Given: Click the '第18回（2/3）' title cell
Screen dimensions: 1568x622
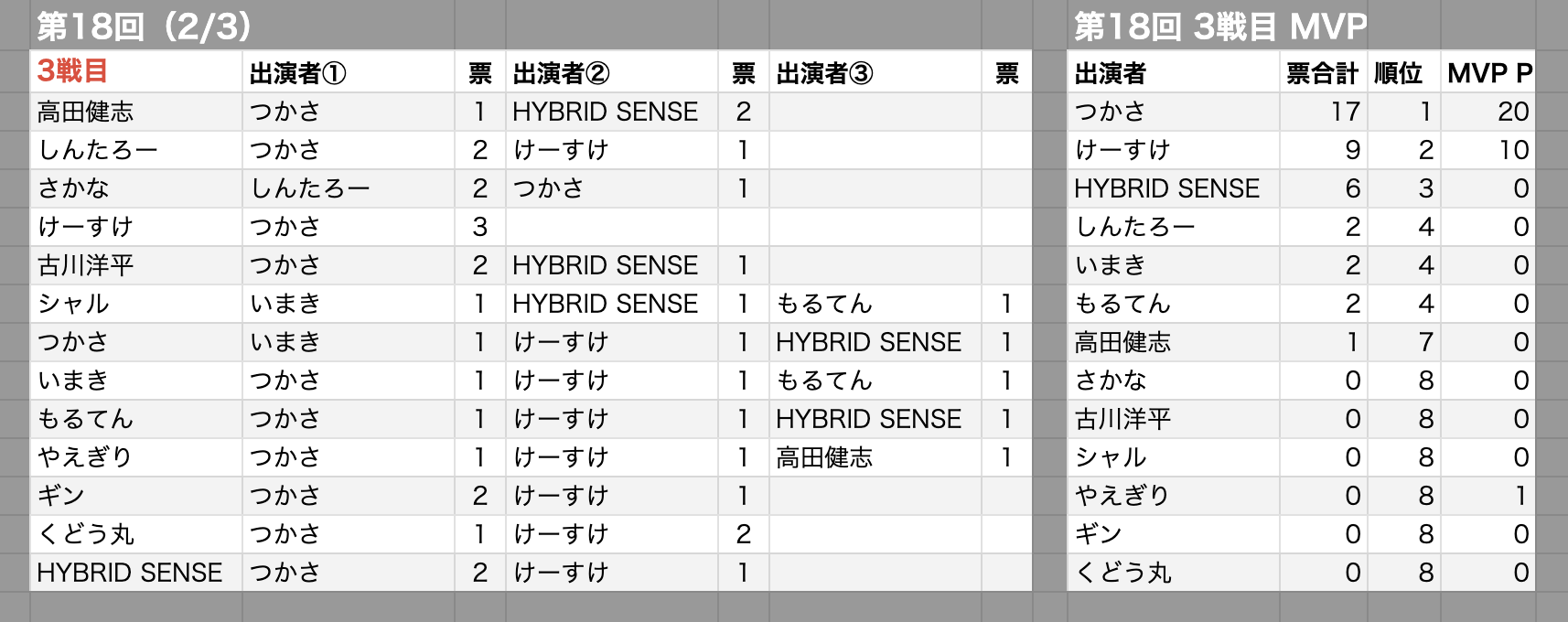Looking at the screenshot, I should click(x=145, y=27).
